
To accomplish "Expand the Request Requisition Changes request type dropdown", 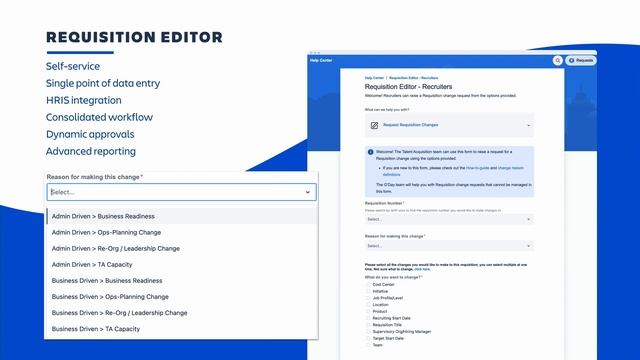I will [x=449, y=125].
